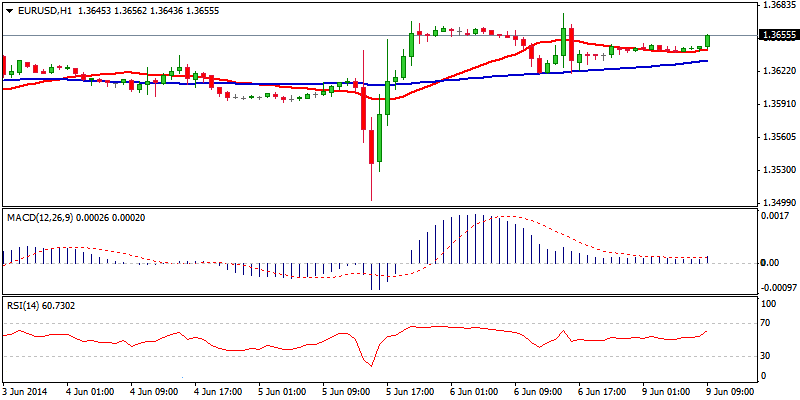
Task: Click the latest green candle at 9 Jun 09:00
Action: click(x=708, y=41)
